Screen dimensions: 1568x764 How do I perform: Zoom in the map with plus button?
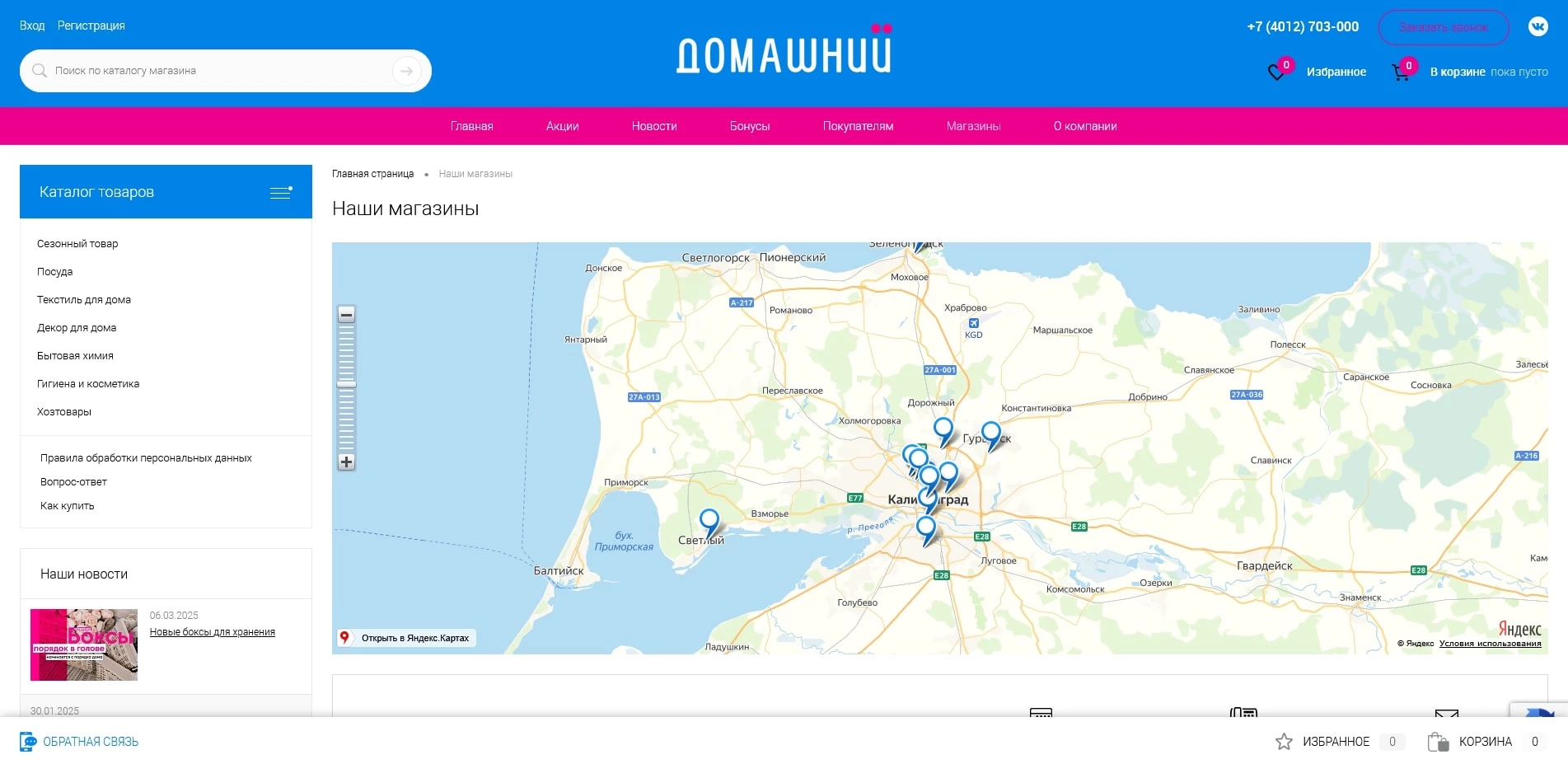347,462
